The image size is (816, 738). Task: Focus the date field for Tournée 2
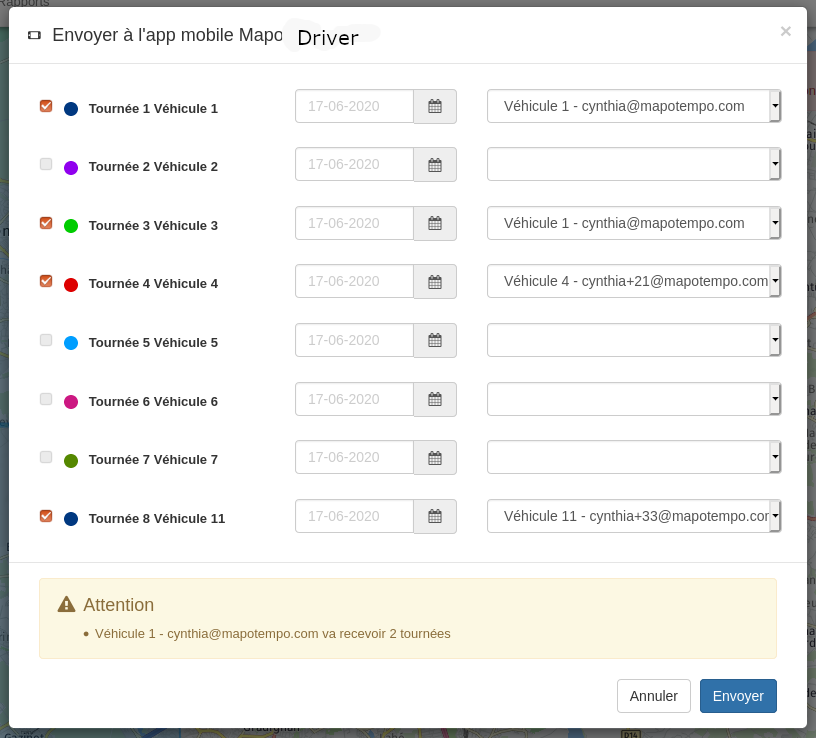pyautogui.click(x=354, y=164)
